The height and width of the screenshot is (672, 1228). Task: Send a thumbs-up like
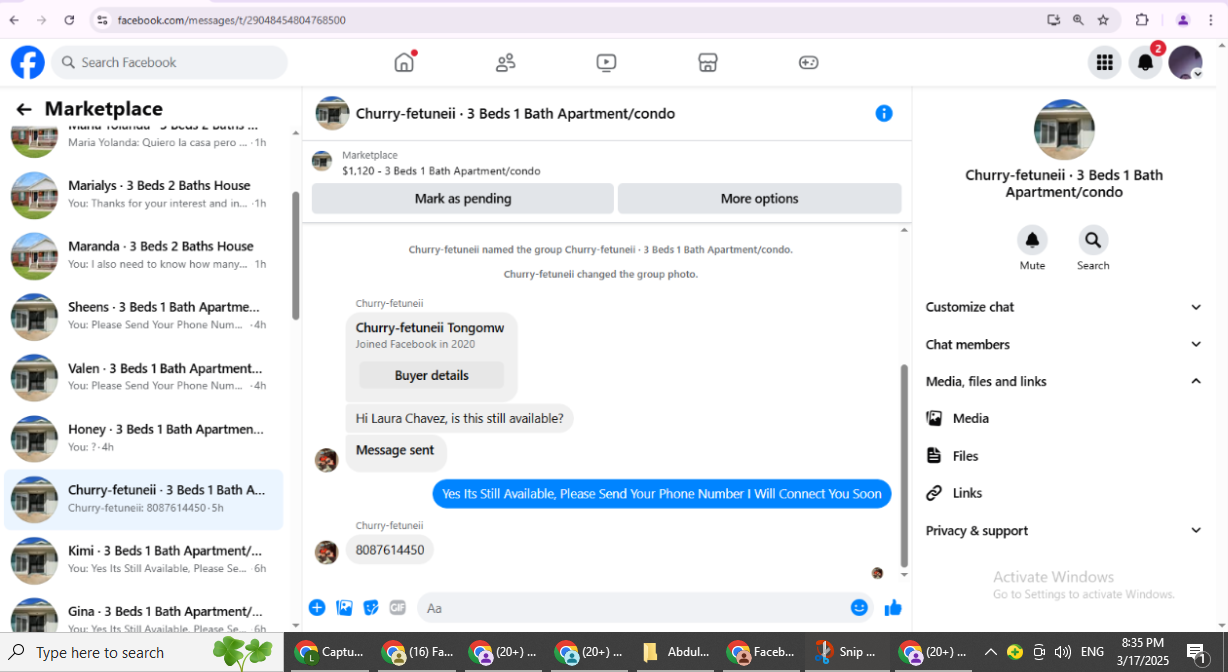pos(893,607)
